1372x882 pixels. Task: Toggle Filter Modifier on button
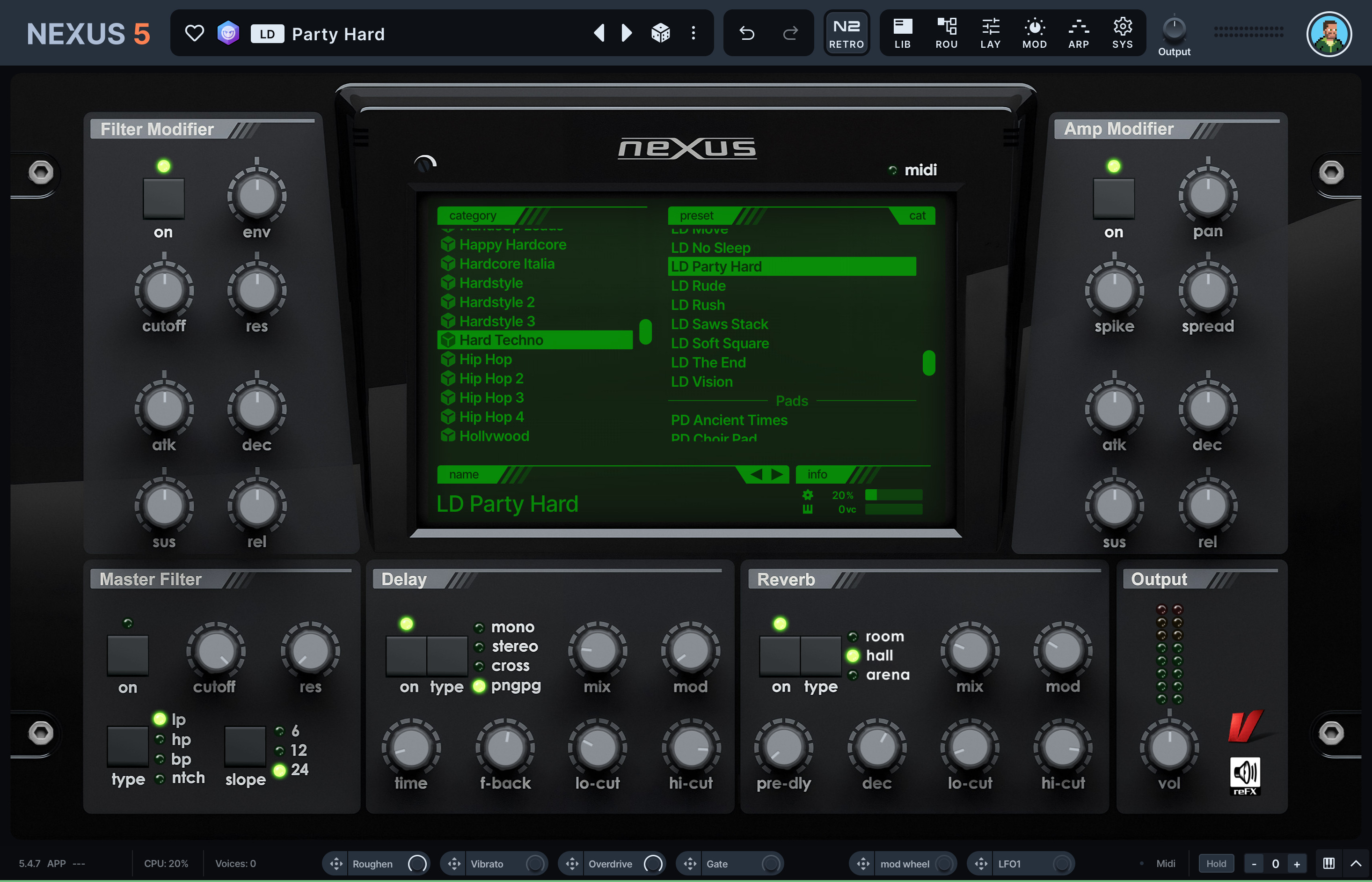164,198
